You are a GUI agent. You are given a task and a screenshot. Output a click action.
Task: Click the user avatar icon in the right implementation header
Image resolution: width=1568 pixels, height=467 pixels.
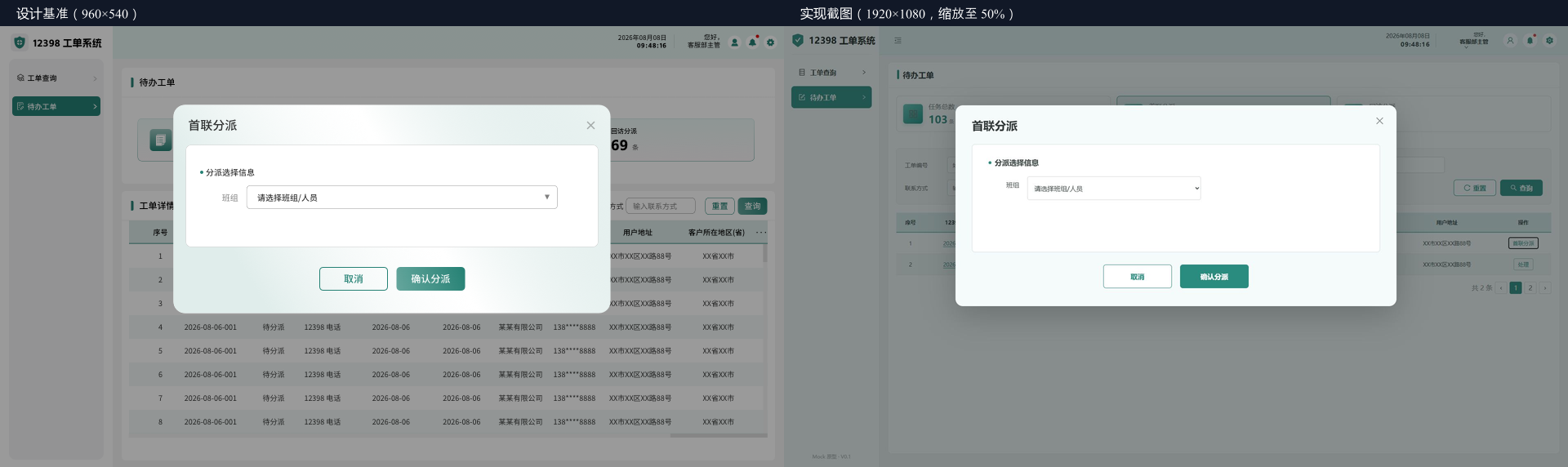[x=1510, y=40]
